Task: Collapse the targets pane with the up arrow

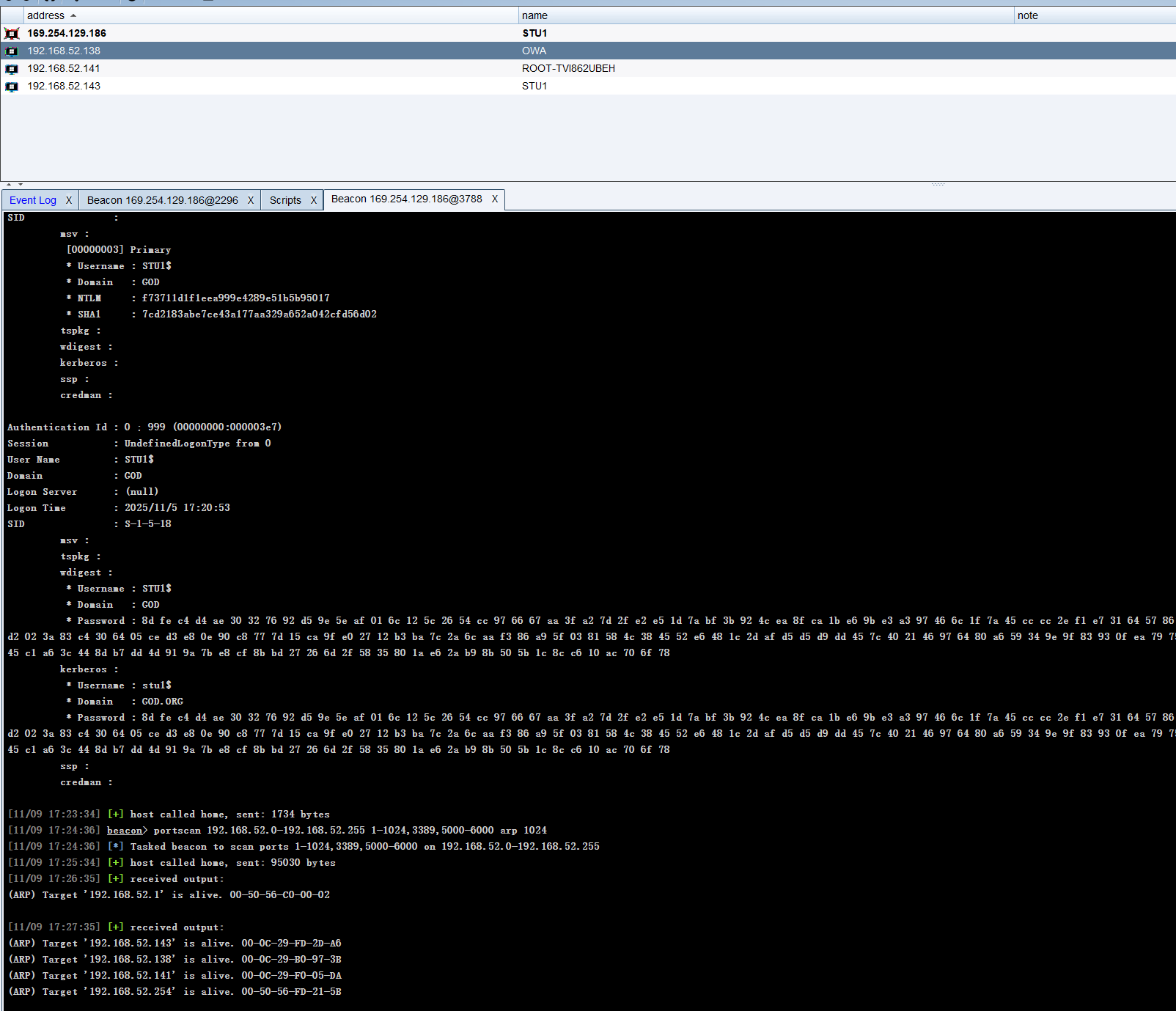Action: pos(9,184)
